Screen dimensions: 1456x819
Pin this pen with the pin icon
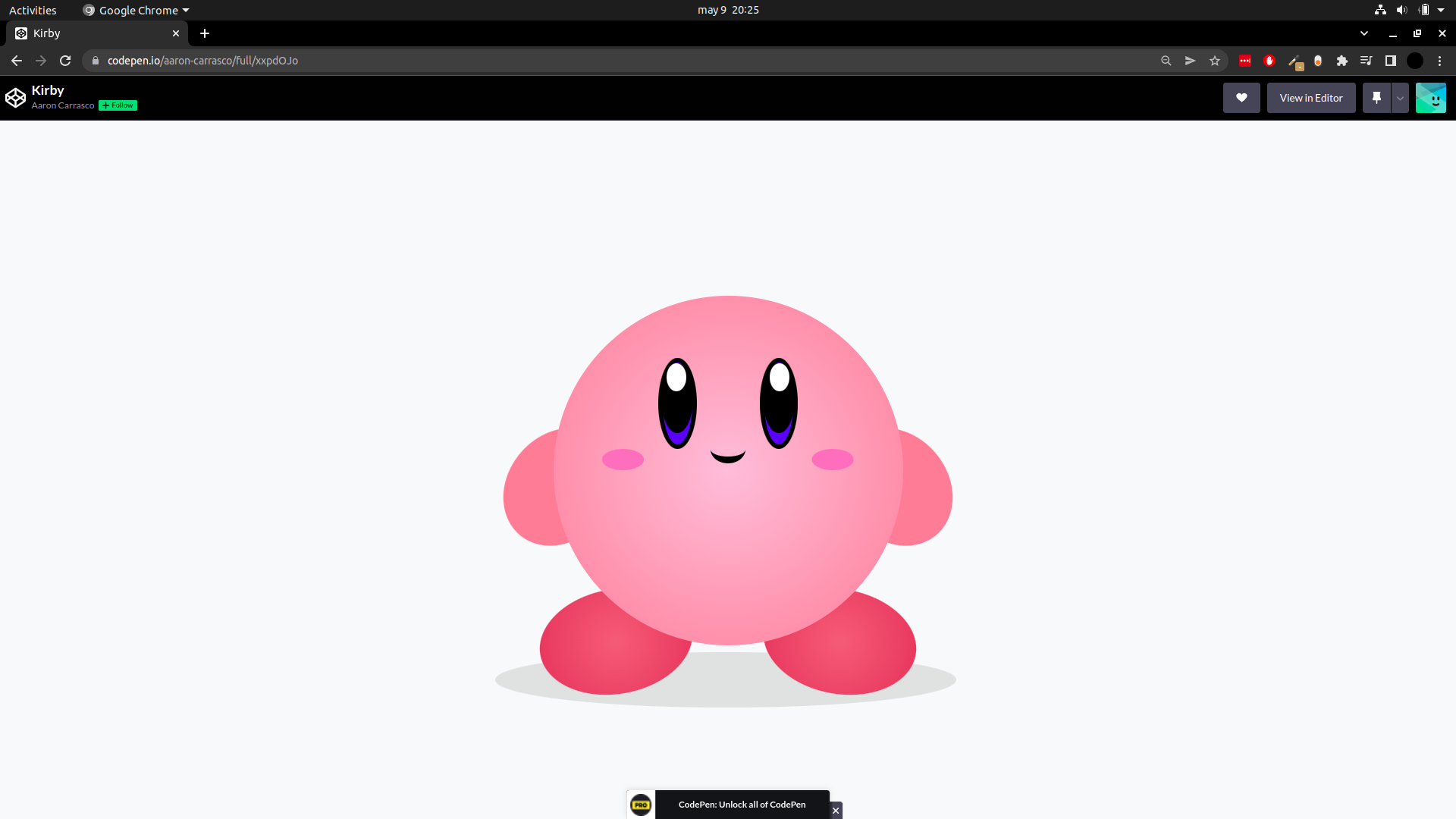[x=1376, y=98]
